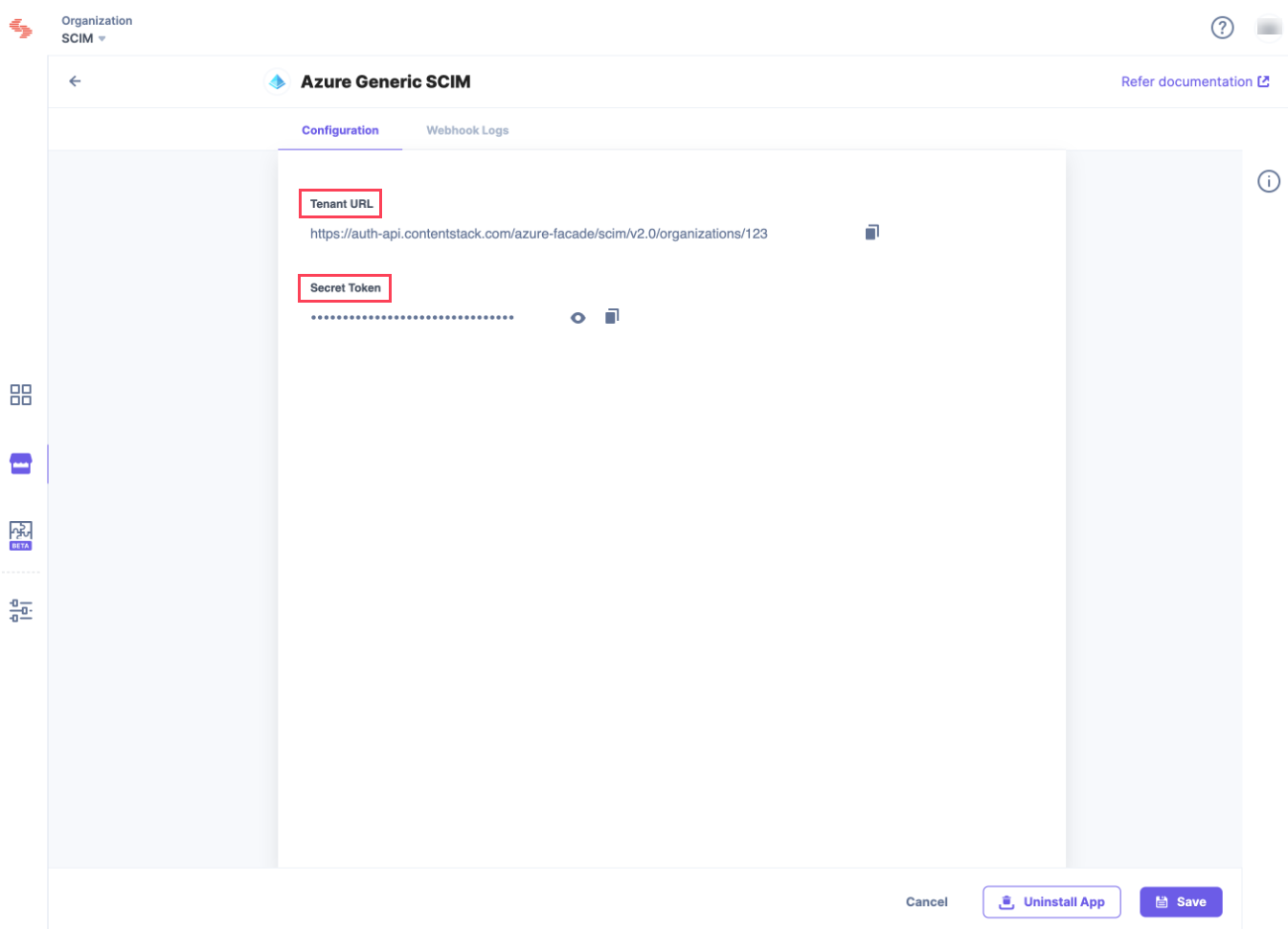Click the Tenant URL label

coord(341,204)
